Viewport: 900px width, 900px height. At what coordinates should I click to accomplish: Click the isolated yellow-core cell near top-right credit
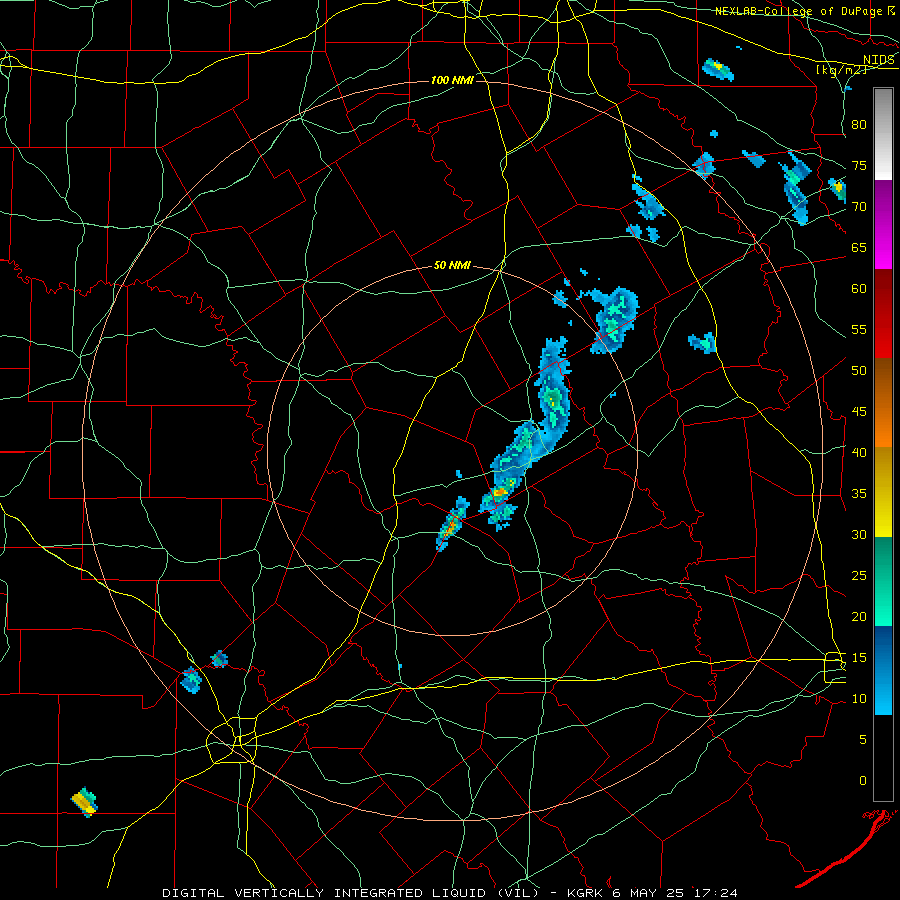(717, 69)
